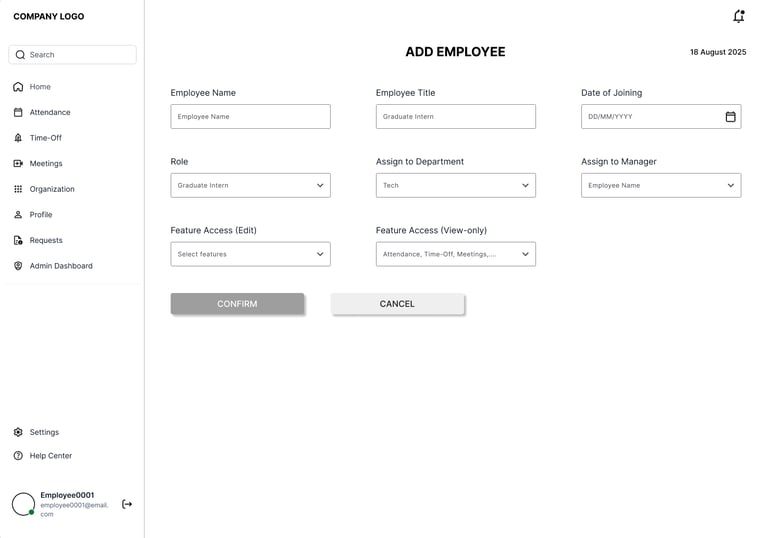Click the Attendance calendar icon in sidebar
Viewport: 768px width, 538px height.
(x=18, y=113)
